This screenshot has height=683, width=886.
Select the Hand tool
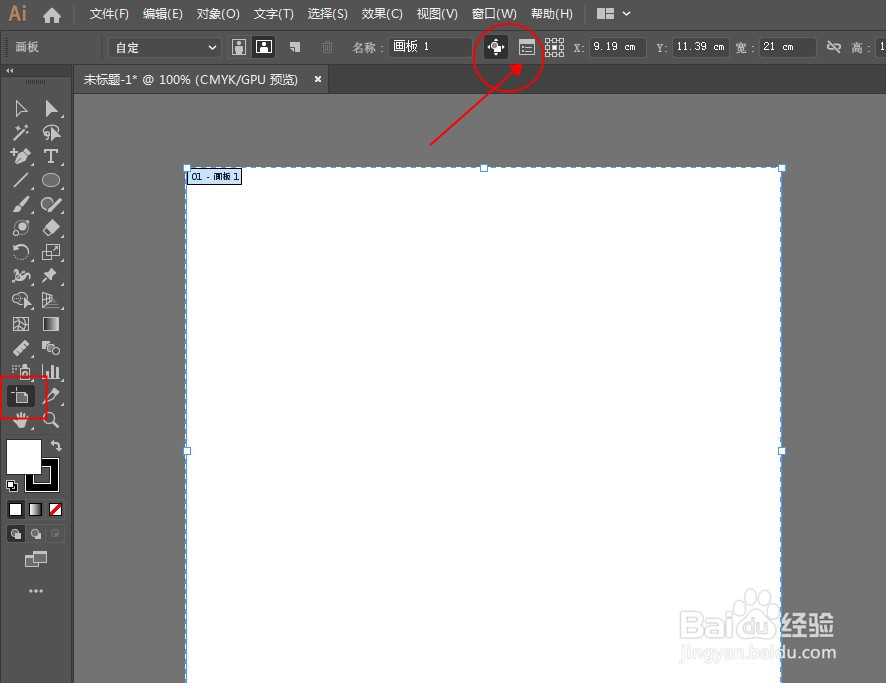click(x=21, y=420)
